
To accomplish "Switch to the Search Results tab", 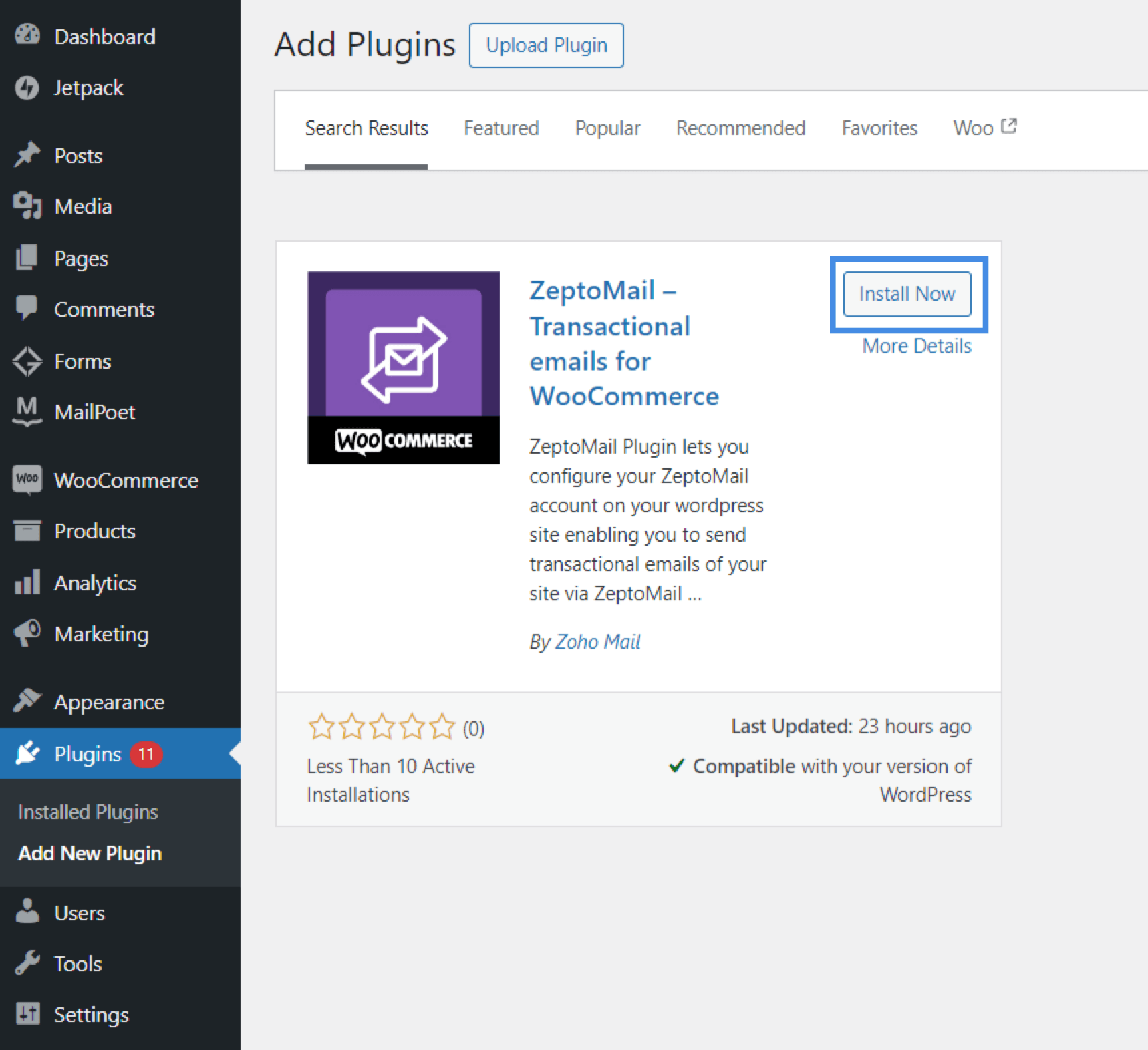I will coord(366,128).
